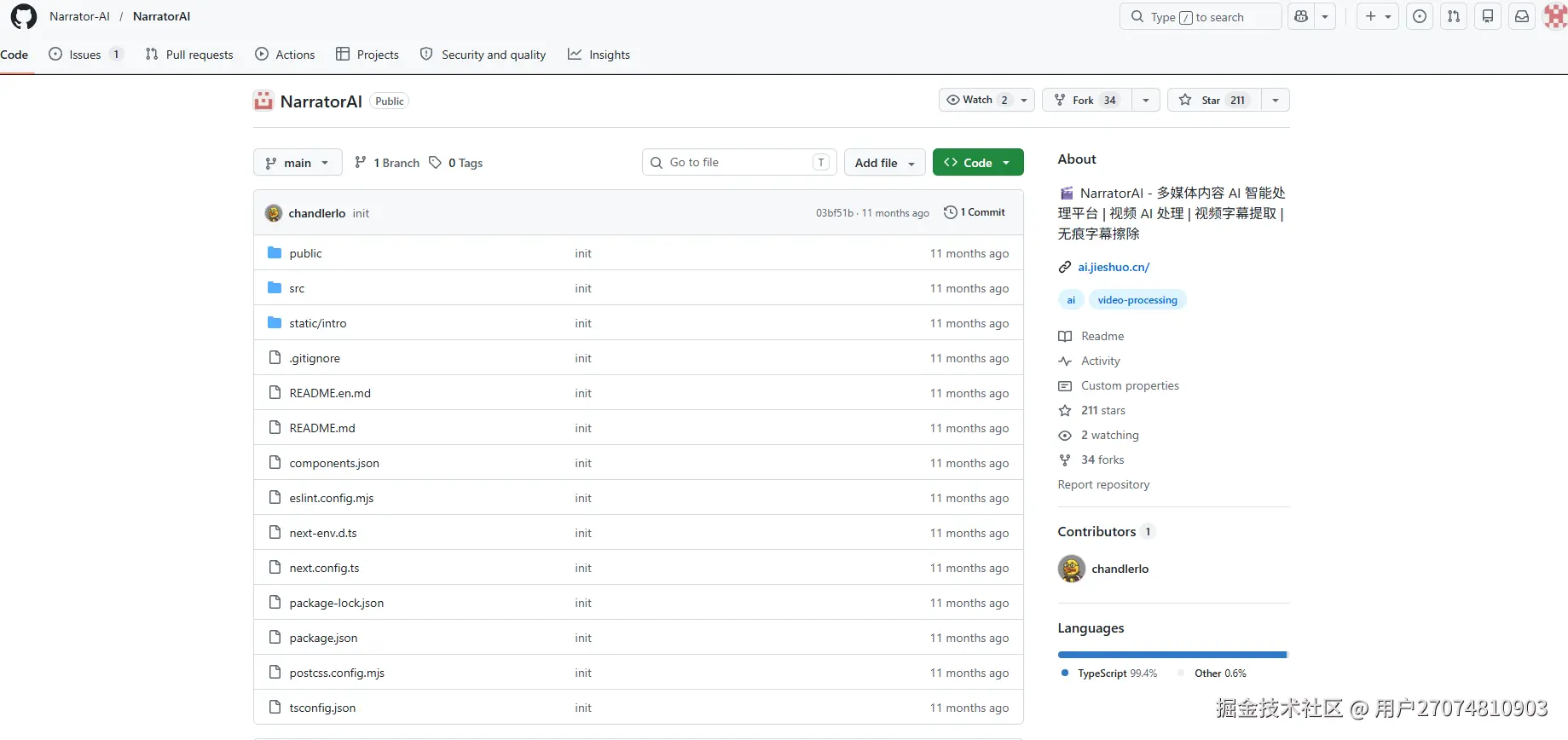Click the branch icon beside 1 Branch
The width and height of the screenshot is (1568, 740).
click(361, 162)
